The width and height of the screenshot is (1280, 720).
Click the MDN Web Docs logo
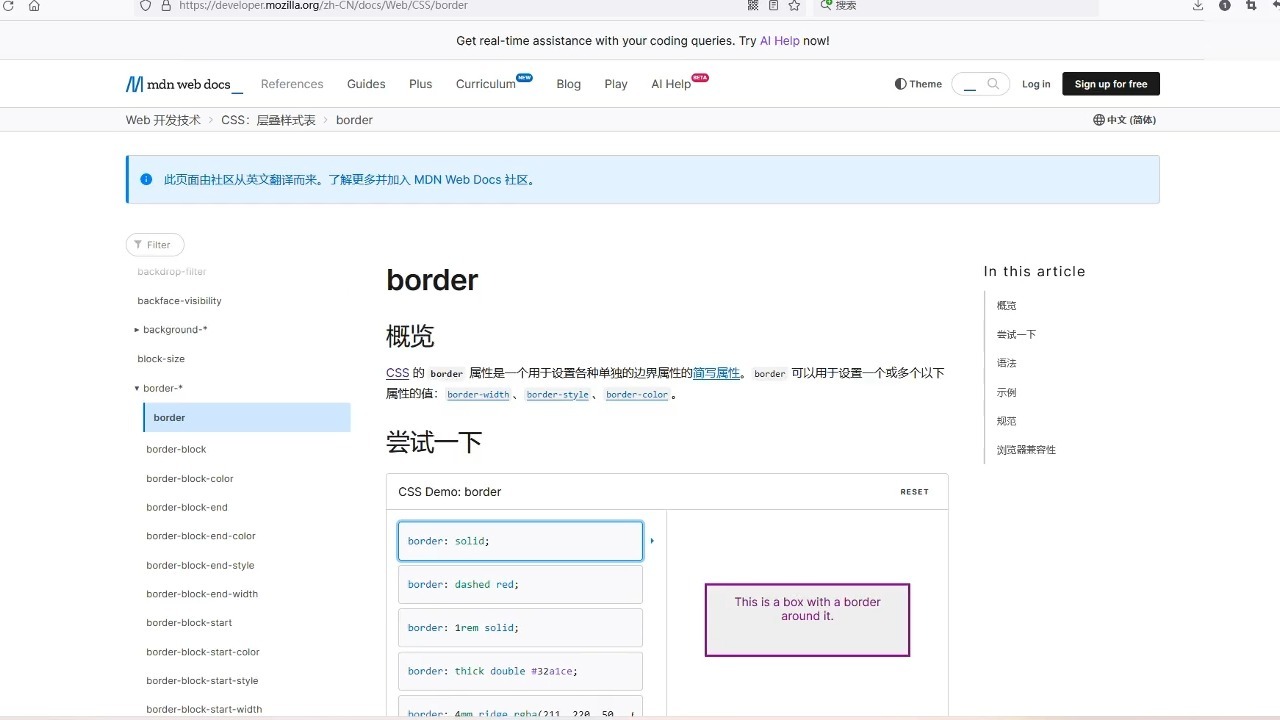pyautogui.click(x=184, y=85)
